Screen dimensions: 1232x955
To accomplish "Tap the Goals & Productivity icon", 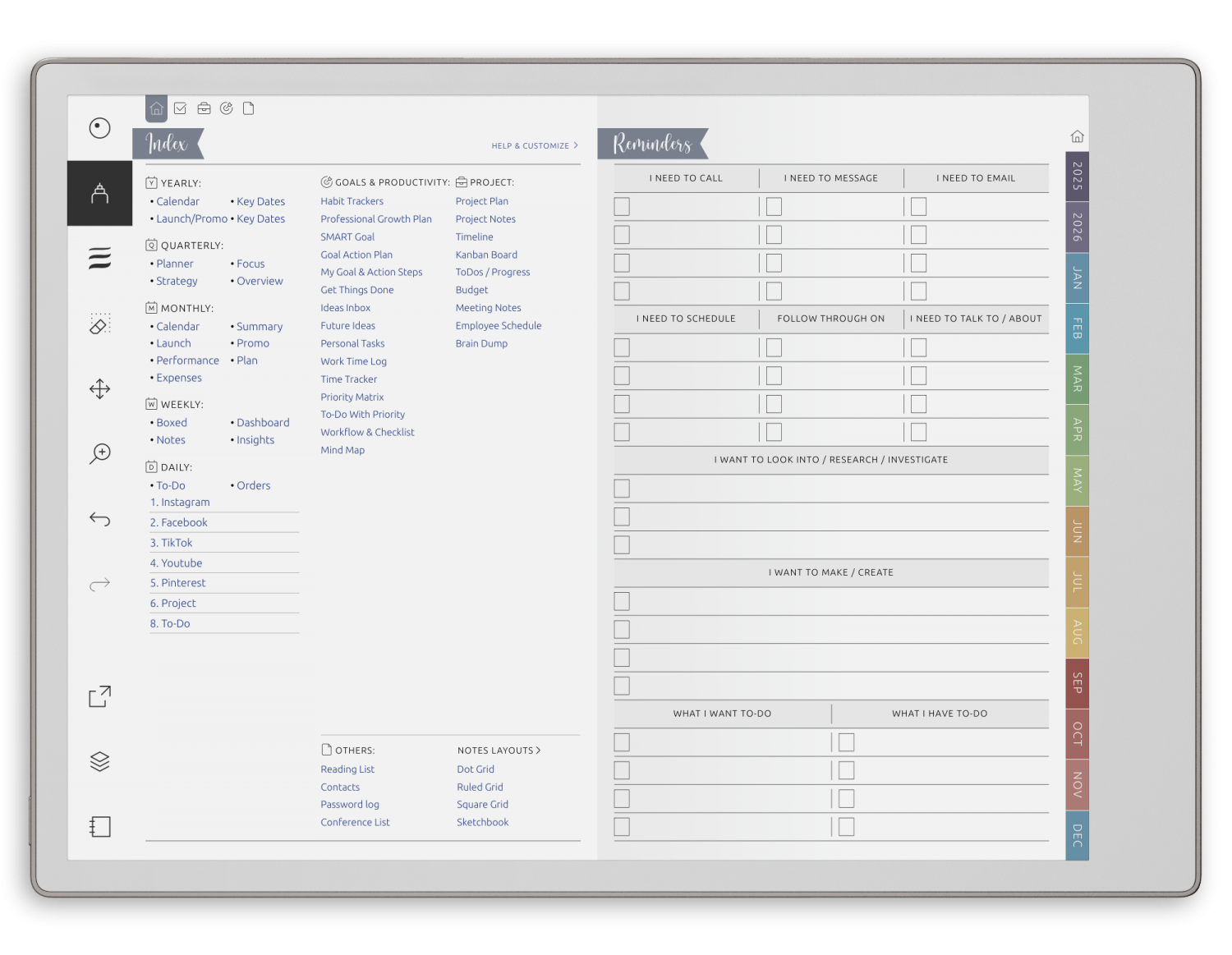I will [x=326, y=182].
